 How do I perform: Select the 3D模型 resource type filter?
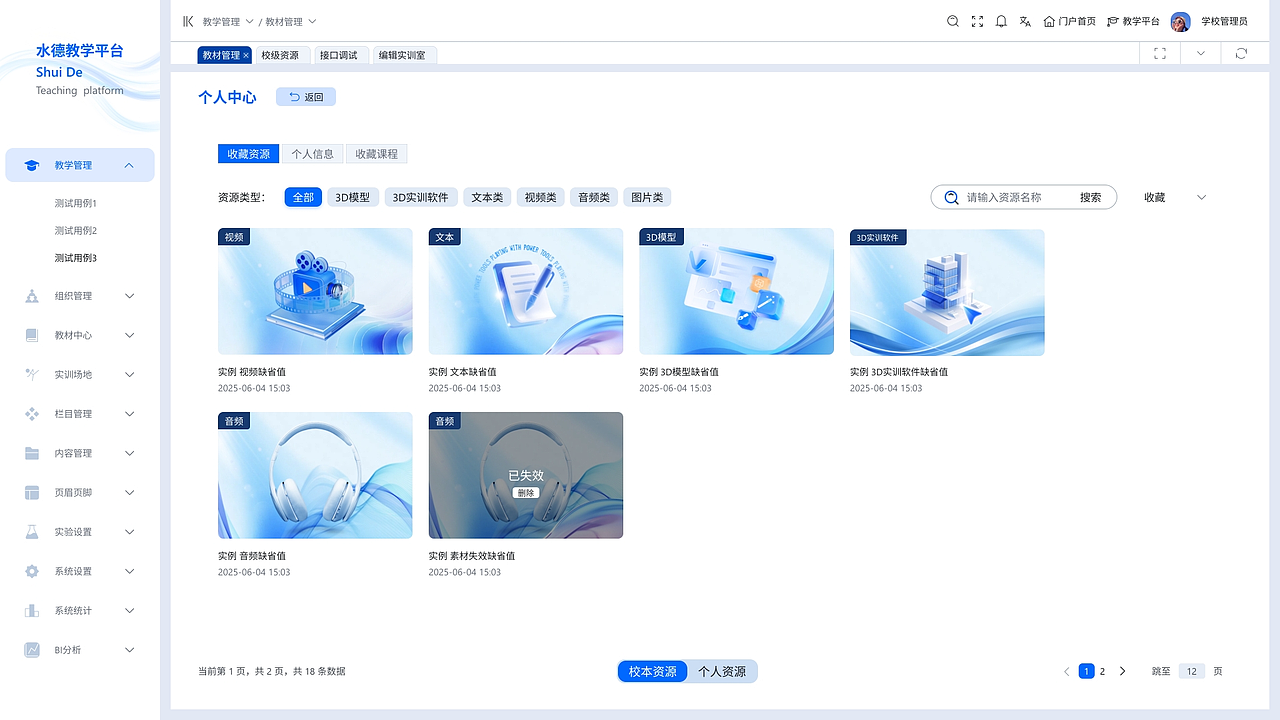tap(352, 197)
